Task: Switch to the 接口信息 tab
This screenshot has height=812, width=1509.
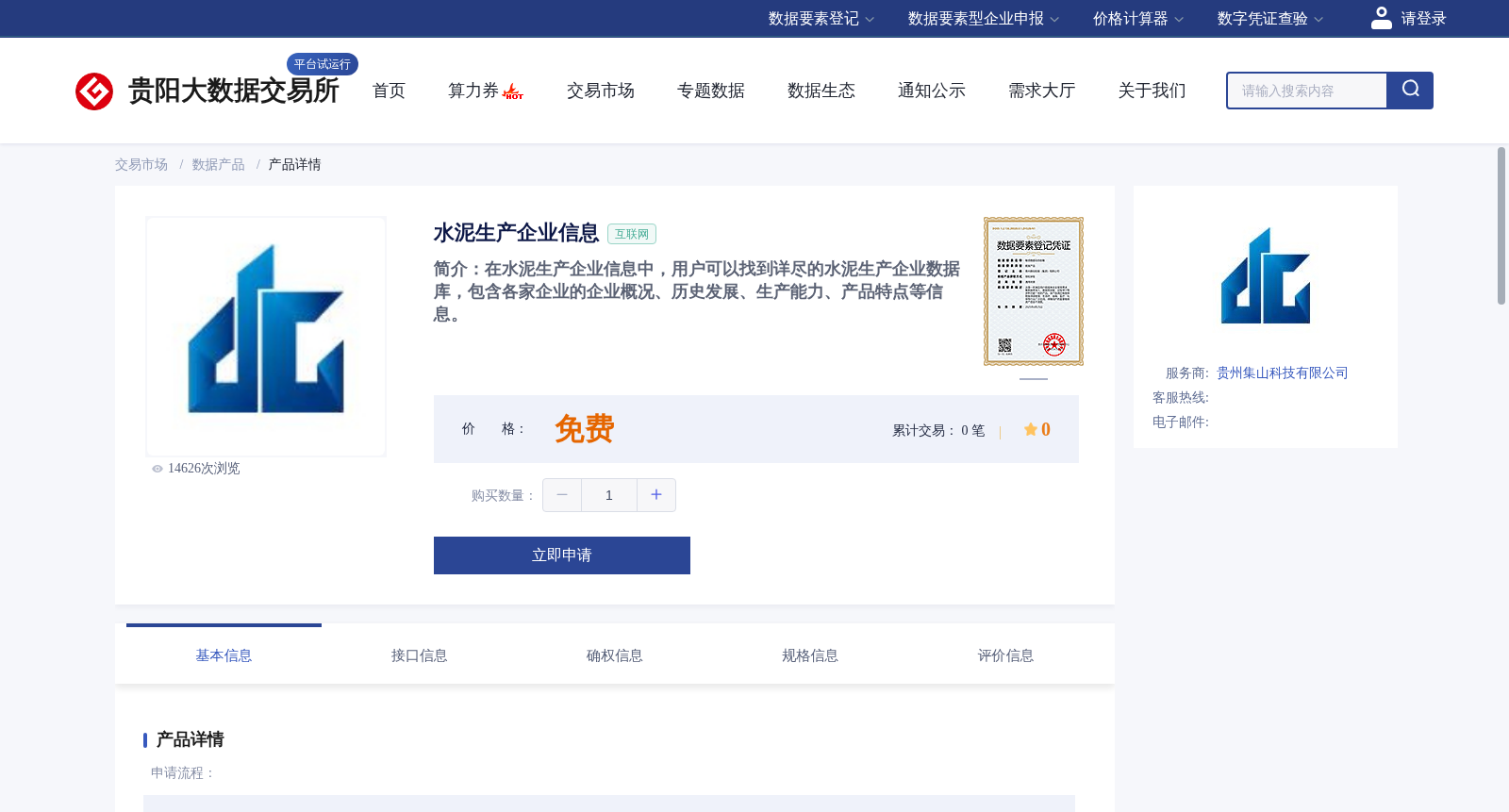Action: pos(420,655)
